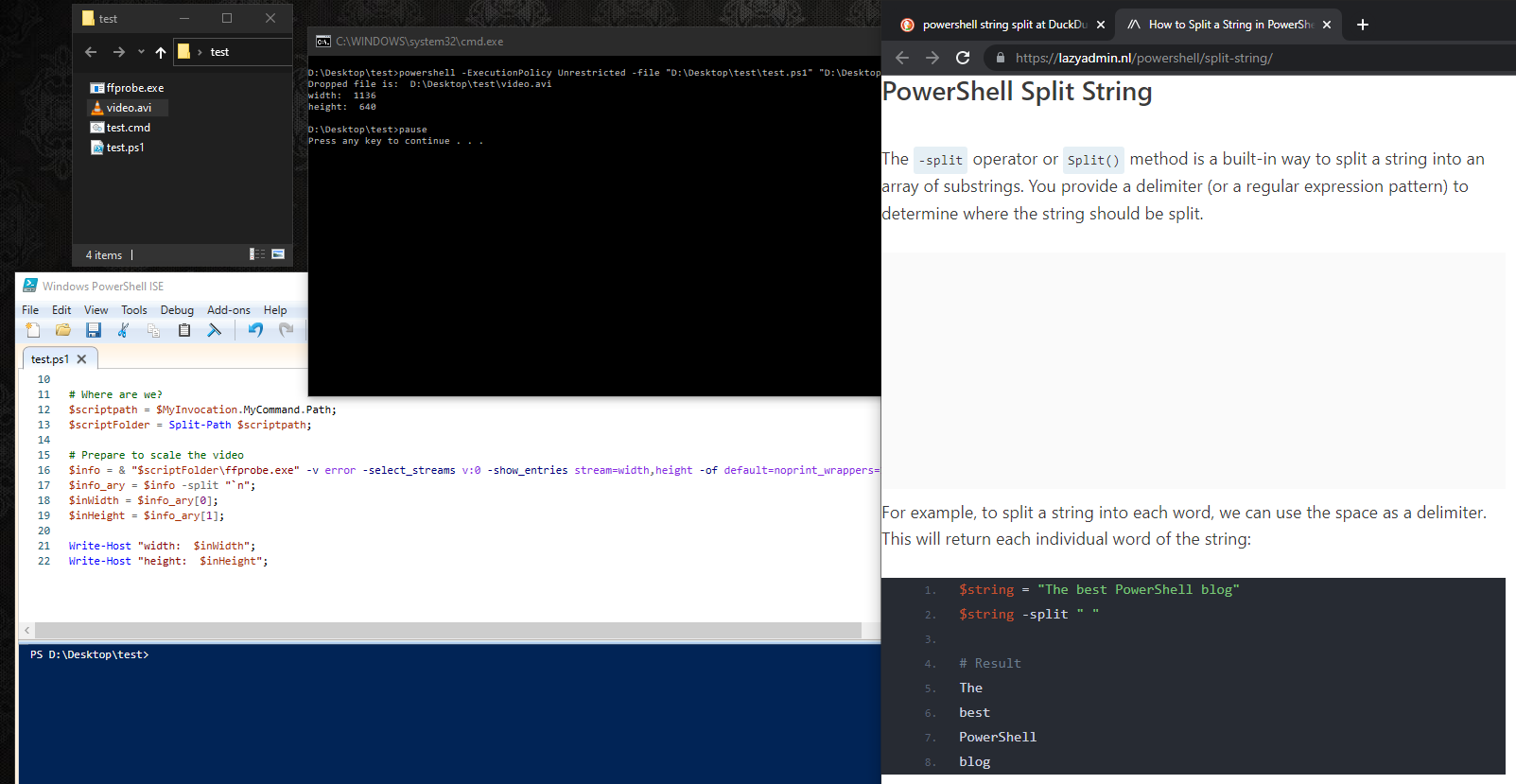1516x784 pixels.
Task: Open a new browser tab
Action: tap(1363, 25)
